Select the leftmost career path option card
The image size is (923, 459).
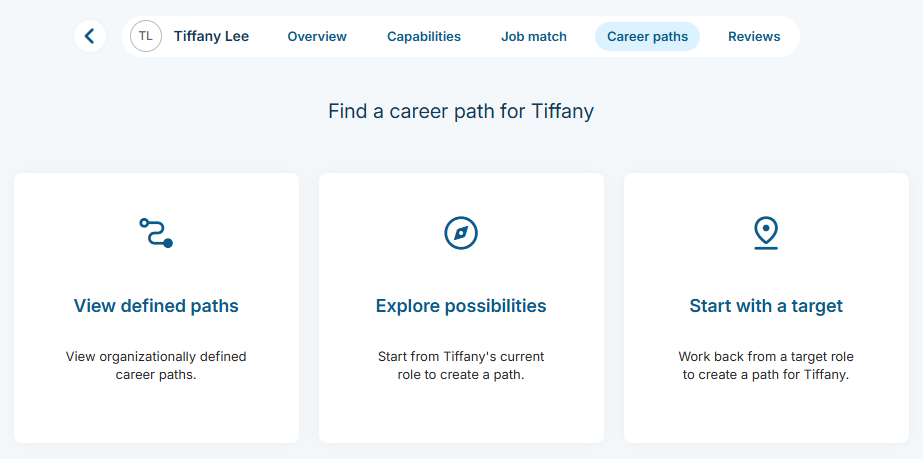click(156, 410)
